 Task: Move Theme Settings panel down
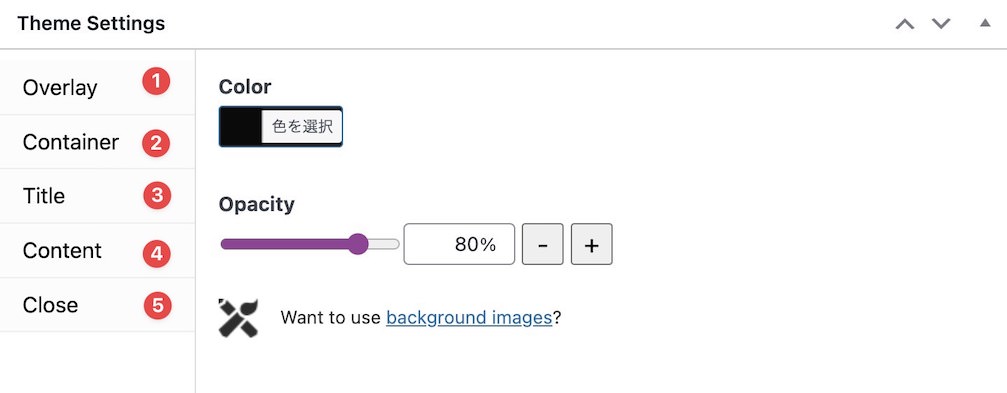point(941,24)
